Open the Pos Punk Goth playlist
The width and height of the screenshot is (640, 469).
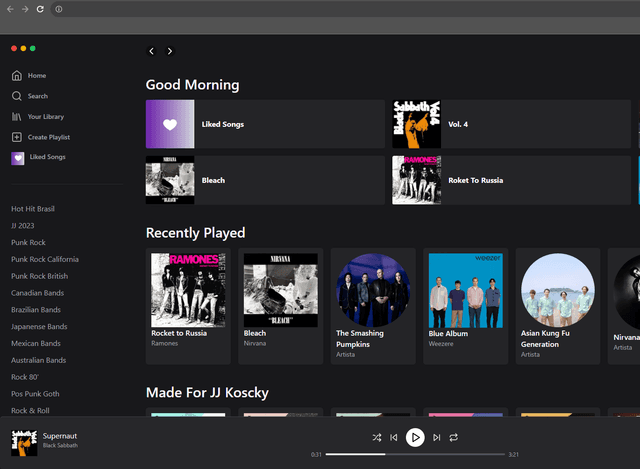[x=35, y=394]
